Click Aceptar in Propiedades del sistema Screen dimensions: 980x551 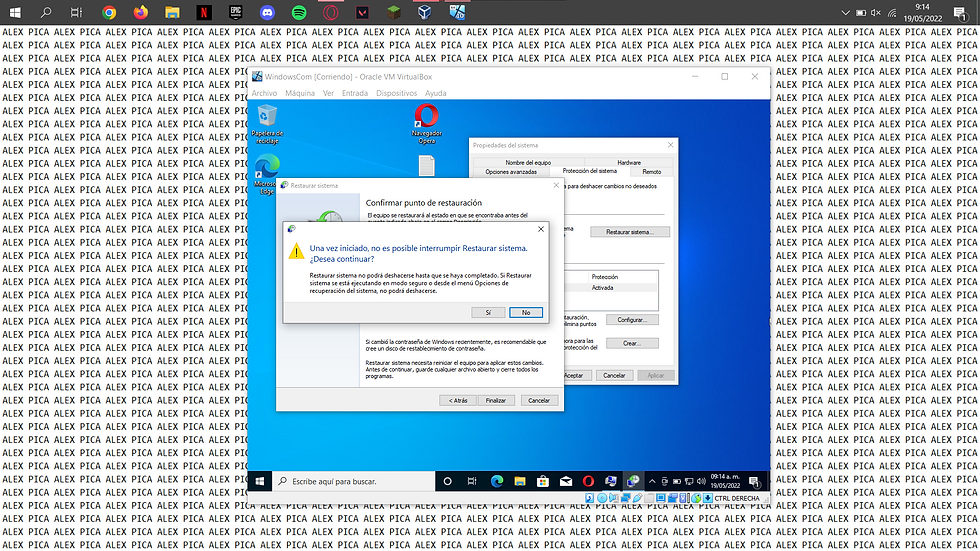click(x=574, y=375)
